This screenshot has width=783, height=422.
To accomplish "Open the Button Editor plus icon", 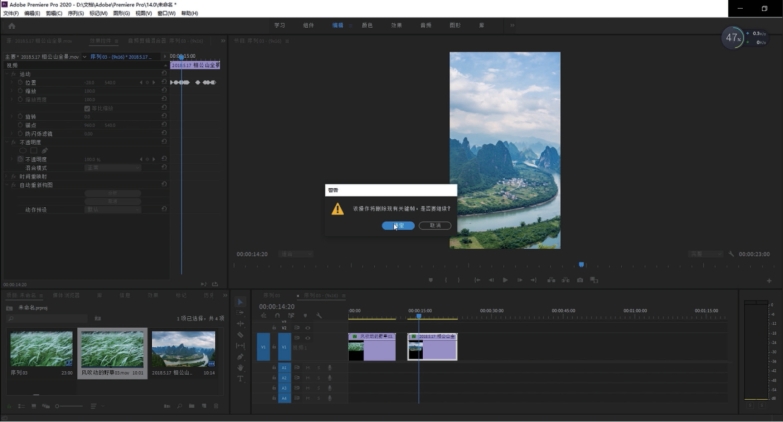I will pos(769,281).
